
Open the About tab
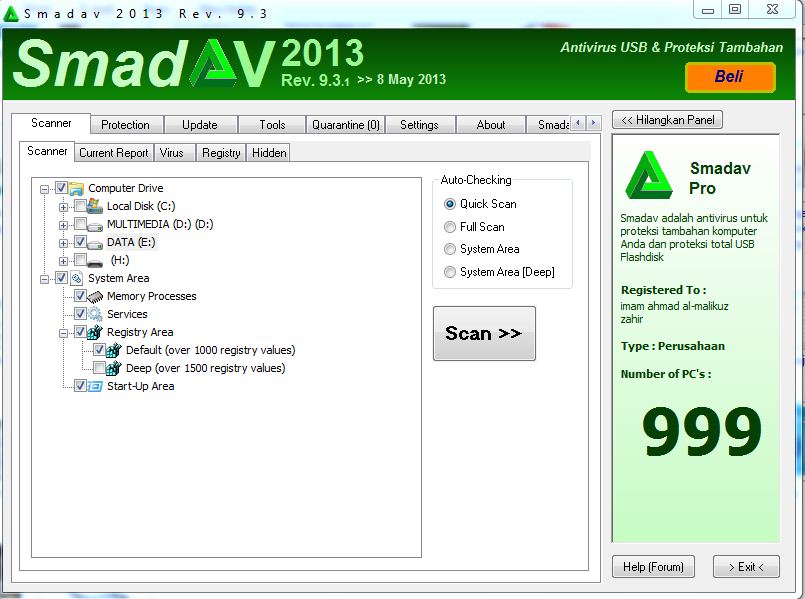(491, 125)
